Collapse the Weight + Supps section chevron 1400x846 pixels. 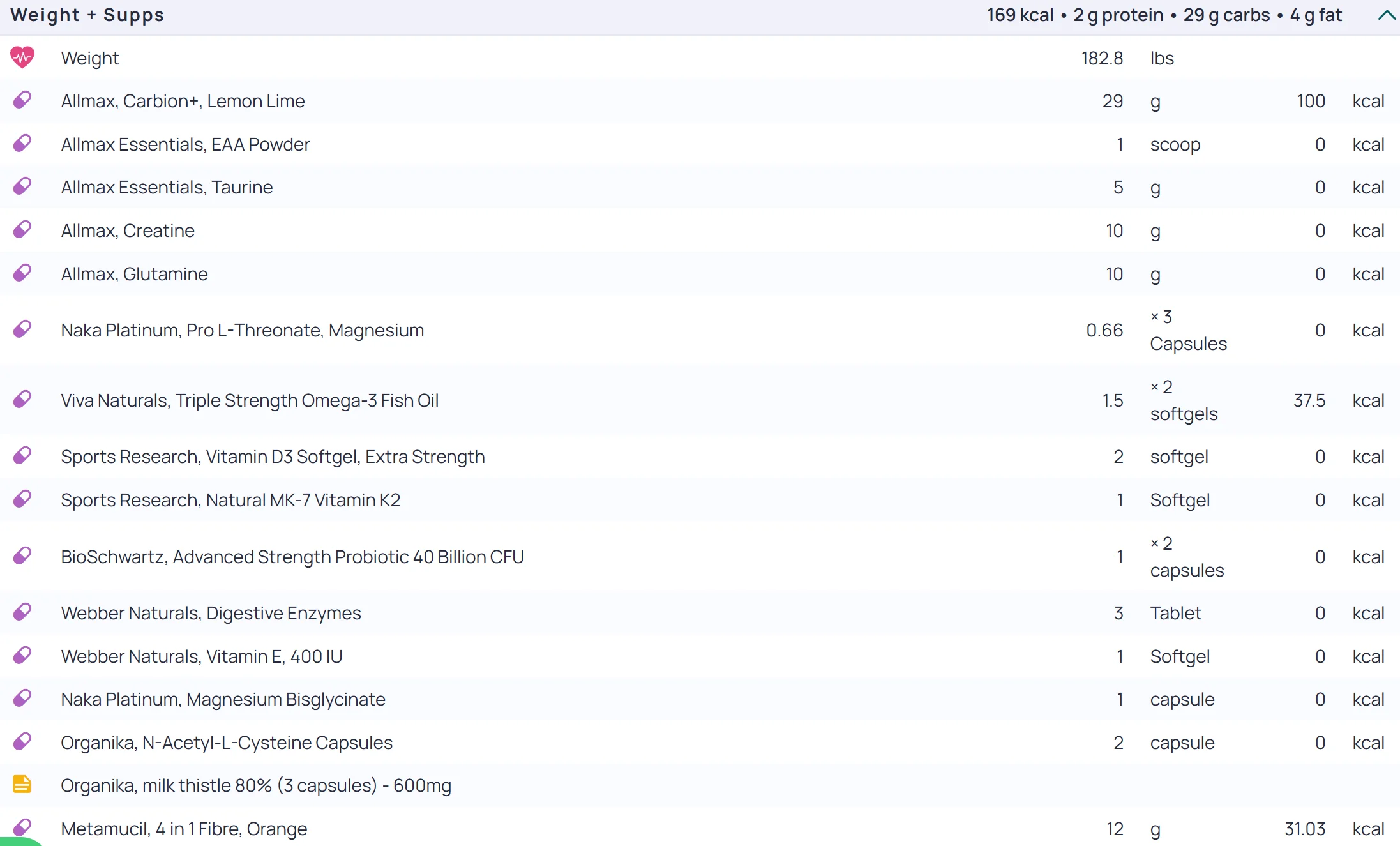(1386, 15)
